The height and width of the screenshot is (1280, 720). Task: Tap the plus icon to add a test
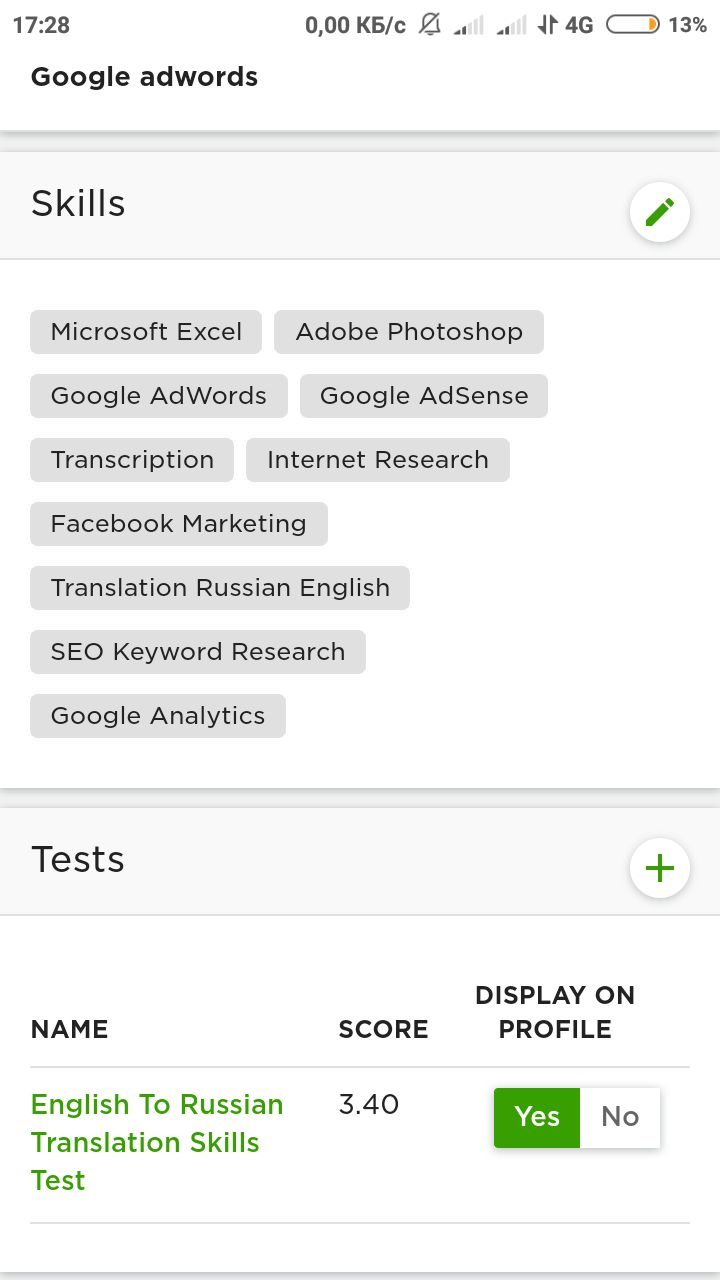click(x=660, y=867)
